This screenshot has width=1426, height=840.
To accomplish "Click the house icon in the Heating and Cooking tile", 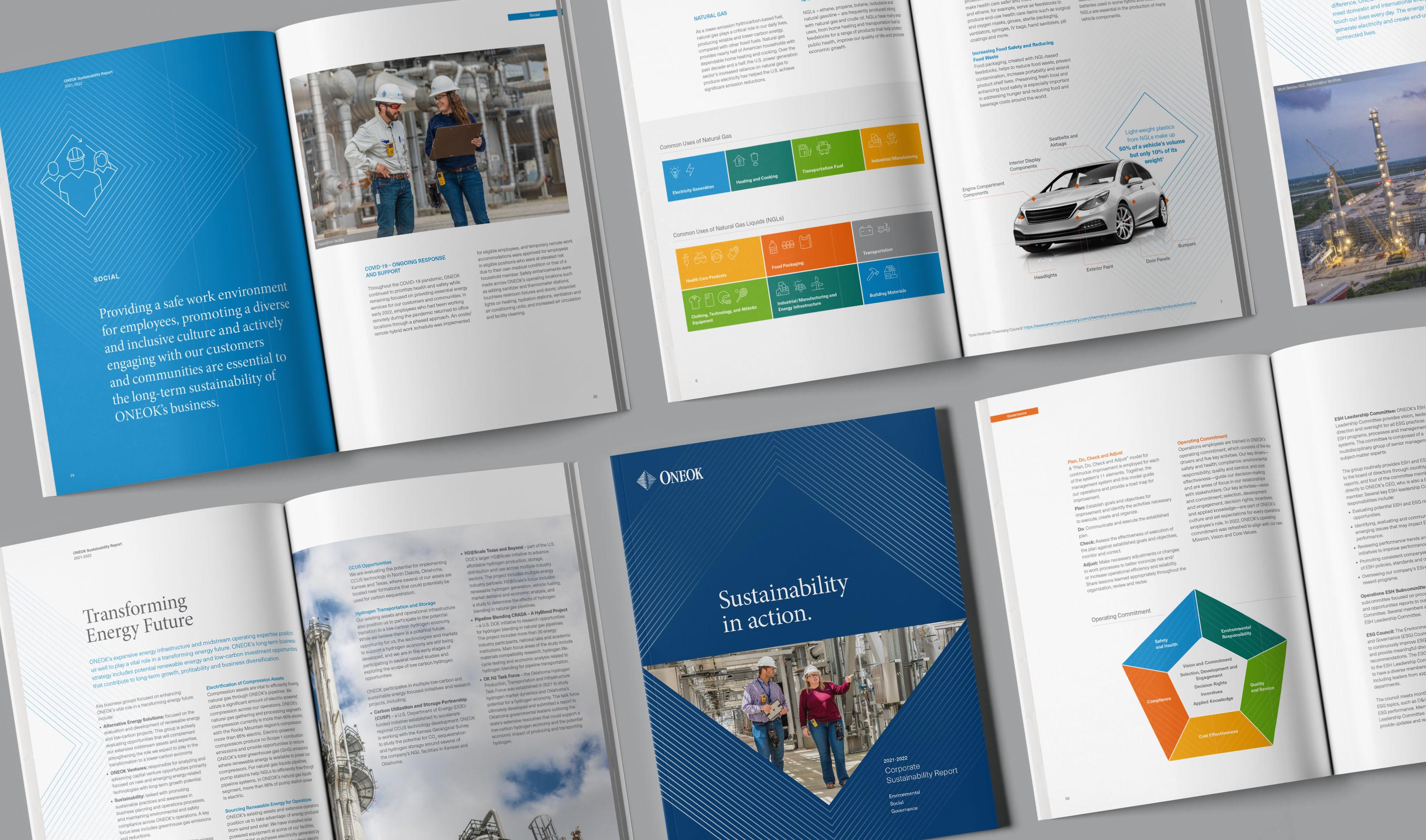I will tap(739, 161).
